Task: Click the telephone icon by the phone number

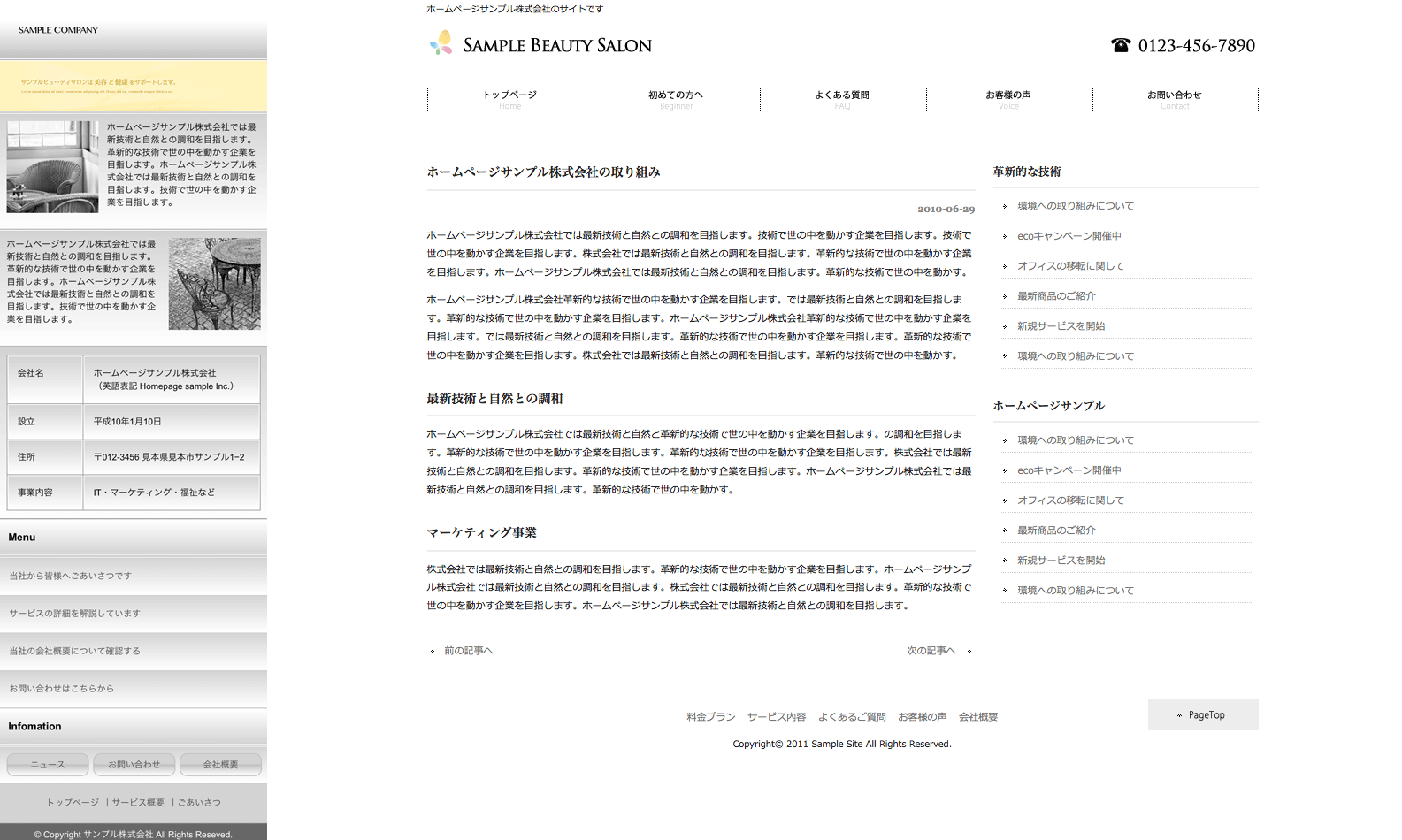Action: click(1121, 45)
